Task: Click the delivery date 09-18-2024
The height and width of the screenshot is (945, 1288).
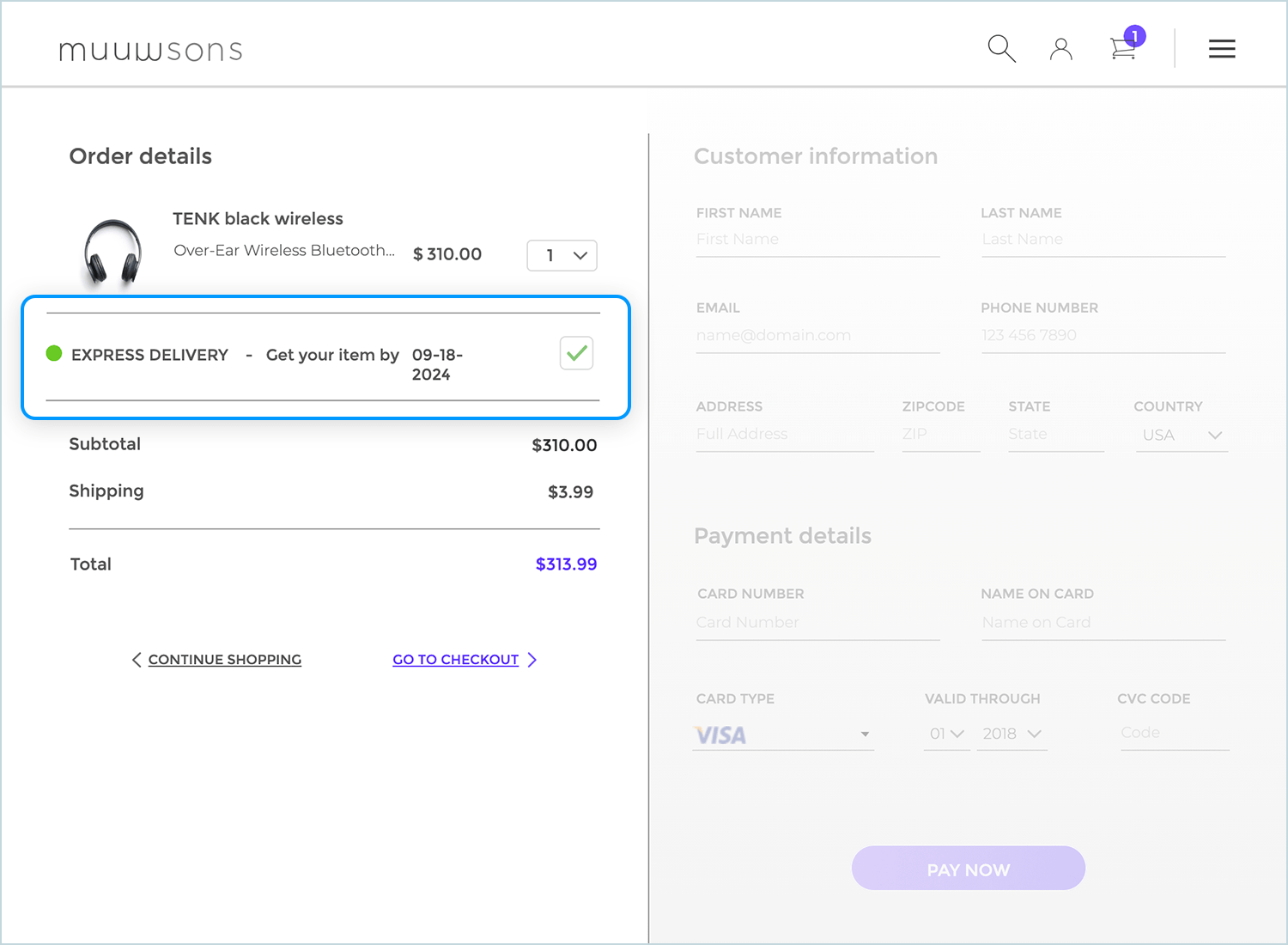Action: (x=437, y=364)
